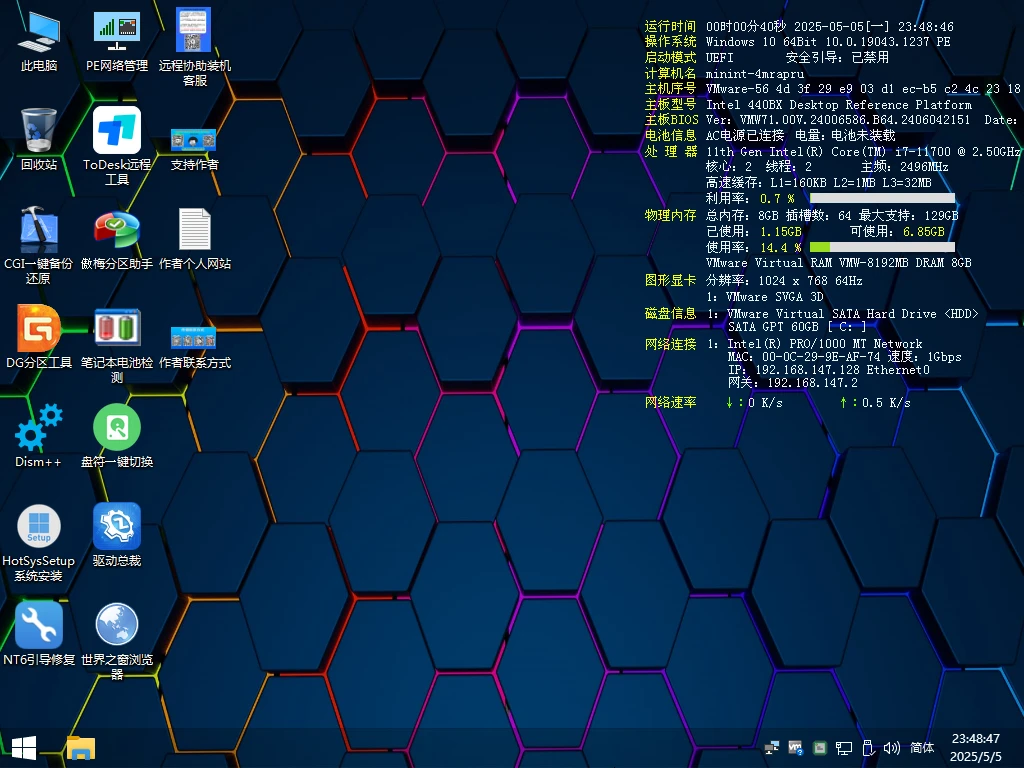Click the USB device tray icon
The height and width of the screenshot is (768, 1024).
point(868,748)
